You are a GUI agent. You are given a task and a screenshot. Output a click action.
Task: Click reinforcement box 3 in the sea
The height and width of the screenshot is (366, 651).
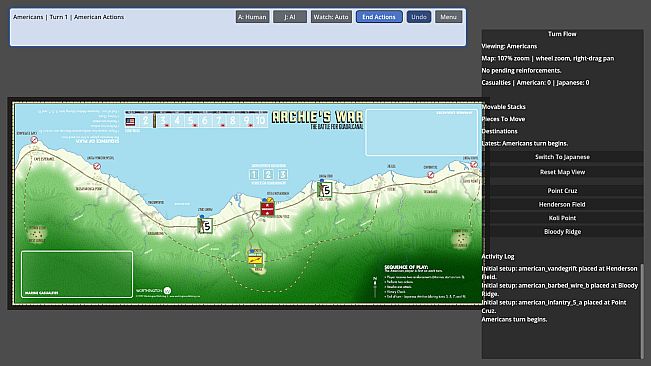click(283, 175)
